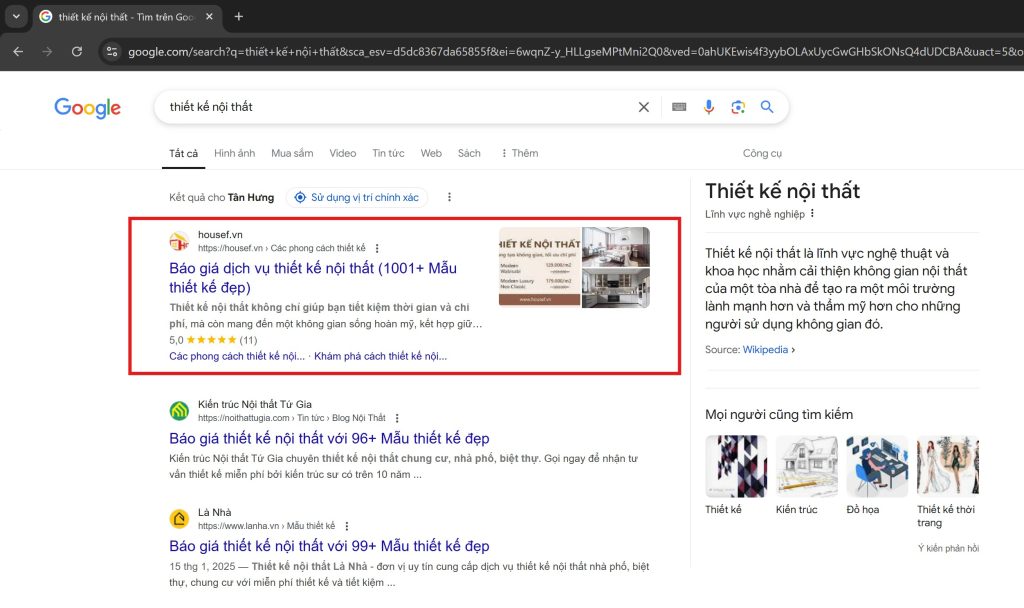Open the browser tab search dropdown arrow
This screenshot has height=608, width=1024.
[16, 16]
